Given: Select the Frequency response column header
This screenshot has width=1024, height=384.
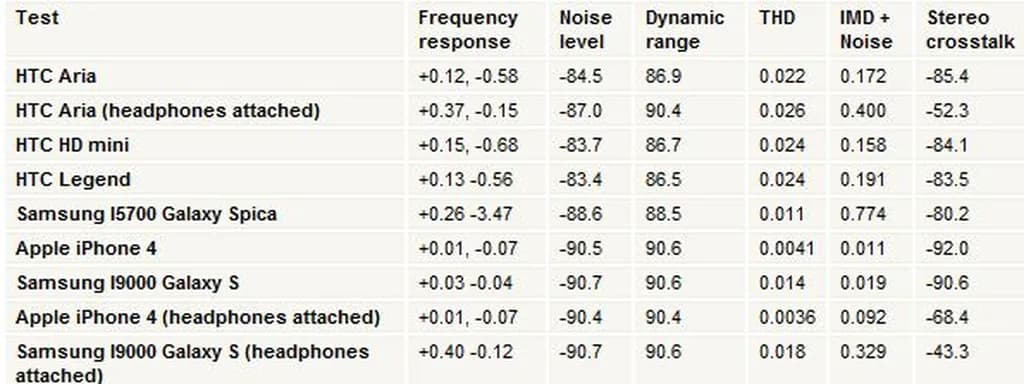Looking at the screenshot, I should 468,29.
